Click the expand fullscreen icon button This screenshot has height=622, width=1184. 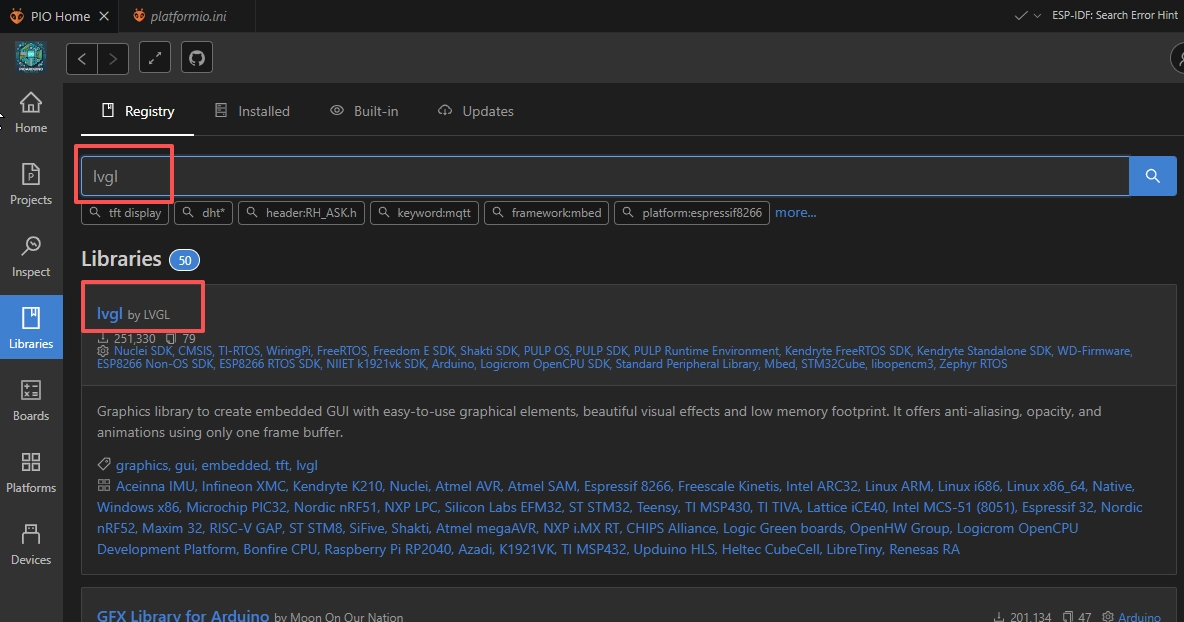pos(155,58)
